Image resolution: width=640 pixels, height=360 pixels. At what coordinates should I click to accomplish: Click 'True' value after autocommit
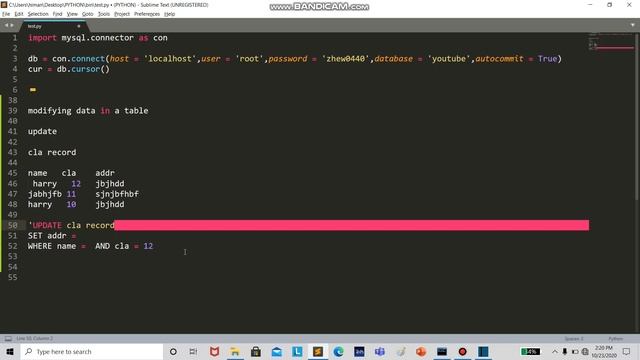[x=547, y=58]
